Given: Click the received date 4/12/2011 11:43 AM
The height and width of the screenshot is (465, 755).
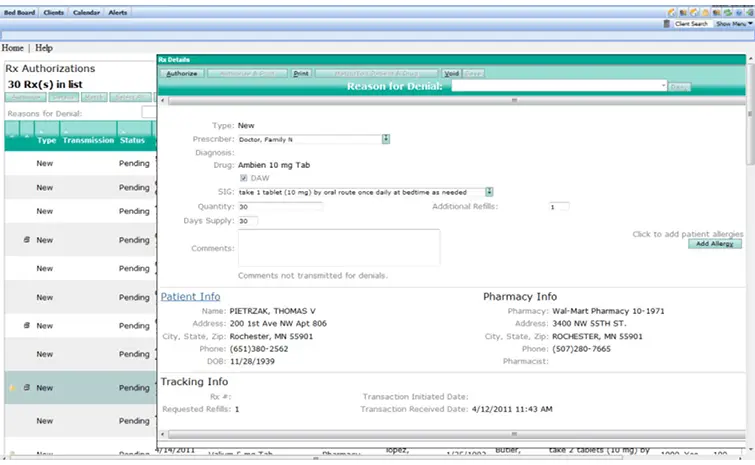Looking at the screenshot, I should 512,409.
